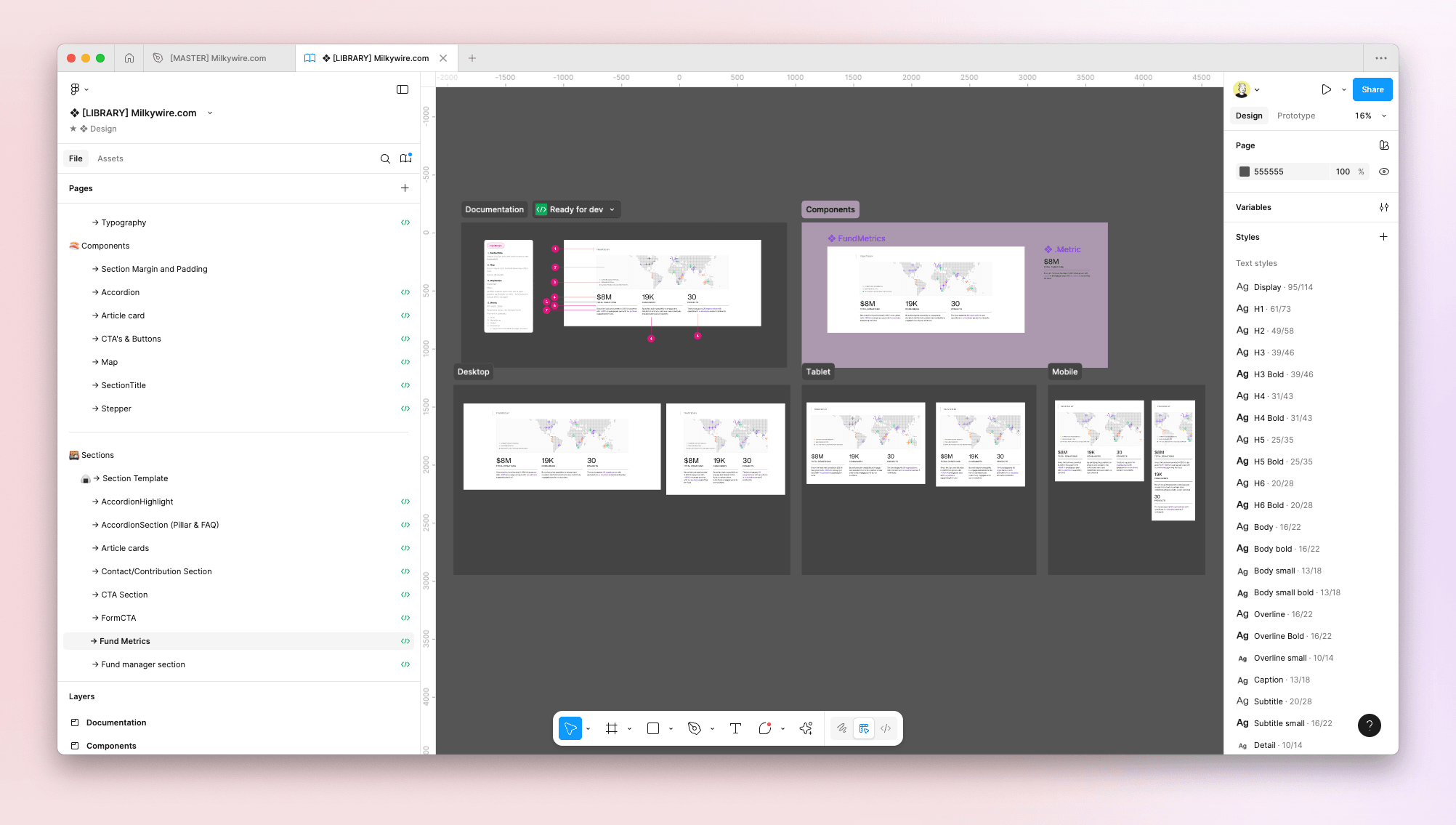The height and width of the screenshot is (825, 1456).
Task: Add a new style
Action: tap(1383, 237)
